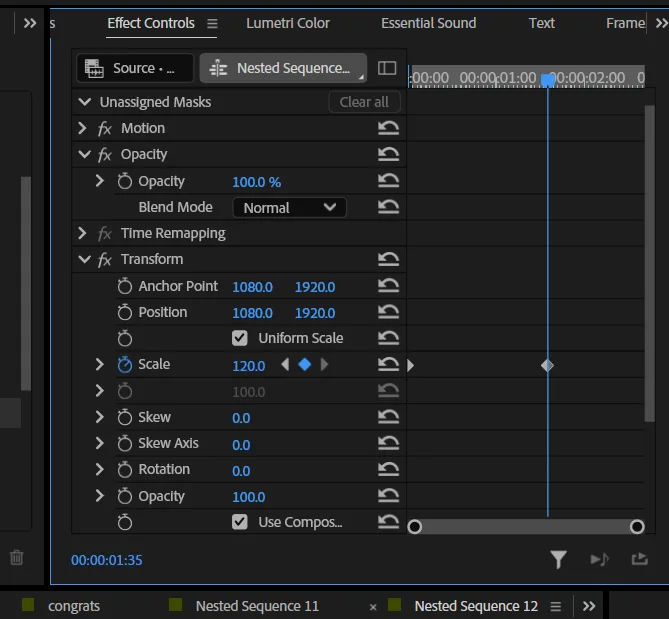This screenshot has height=619, width=669.
Task: Show more timeline tabs overflow
Action: pyautogui.click(x=589, y=606)
